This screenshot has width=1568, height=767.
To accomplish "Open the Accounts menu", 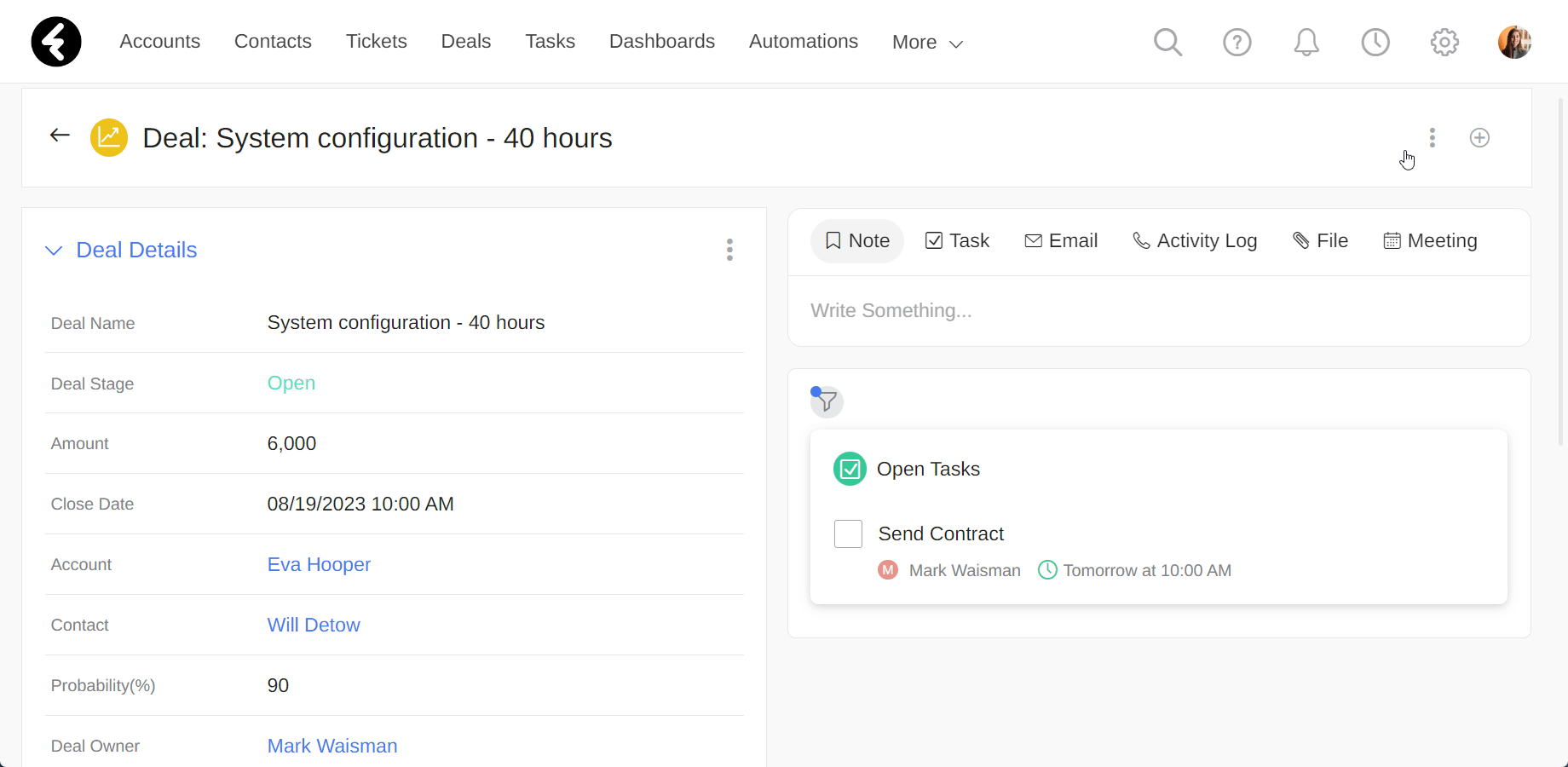I will click(x=159, y=41).
